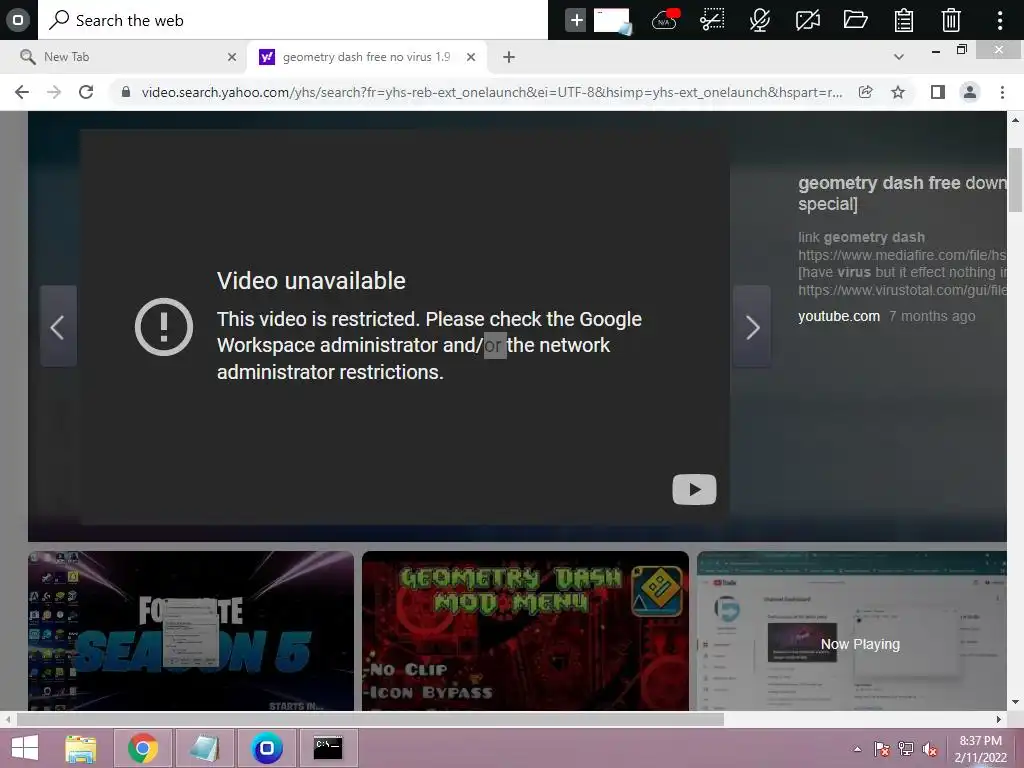Click the site lock icon

126,92
